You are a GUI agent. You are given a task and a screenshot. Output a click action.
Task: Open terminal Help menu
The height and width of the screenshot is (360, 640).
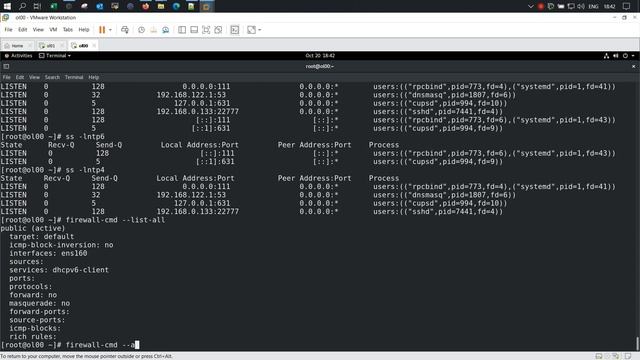click(x=94, y=77)
